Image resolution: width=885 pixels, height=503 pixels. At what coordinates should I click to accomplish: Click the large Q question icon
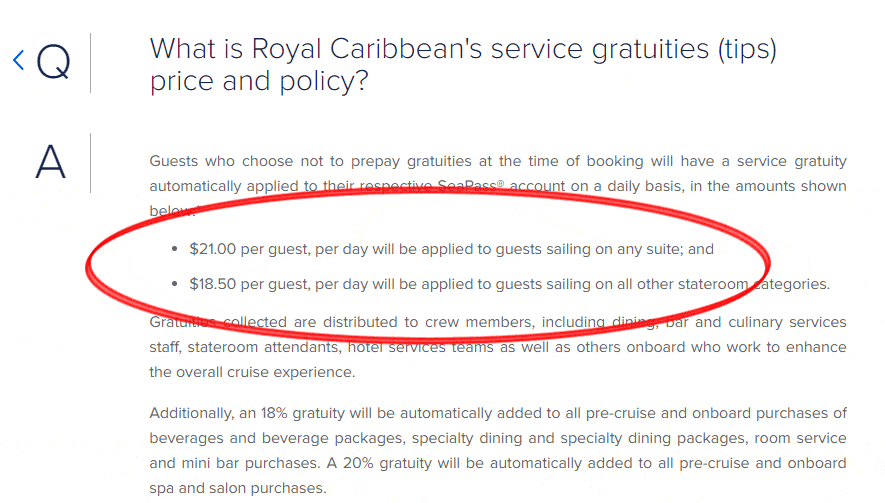coord(54,62)
